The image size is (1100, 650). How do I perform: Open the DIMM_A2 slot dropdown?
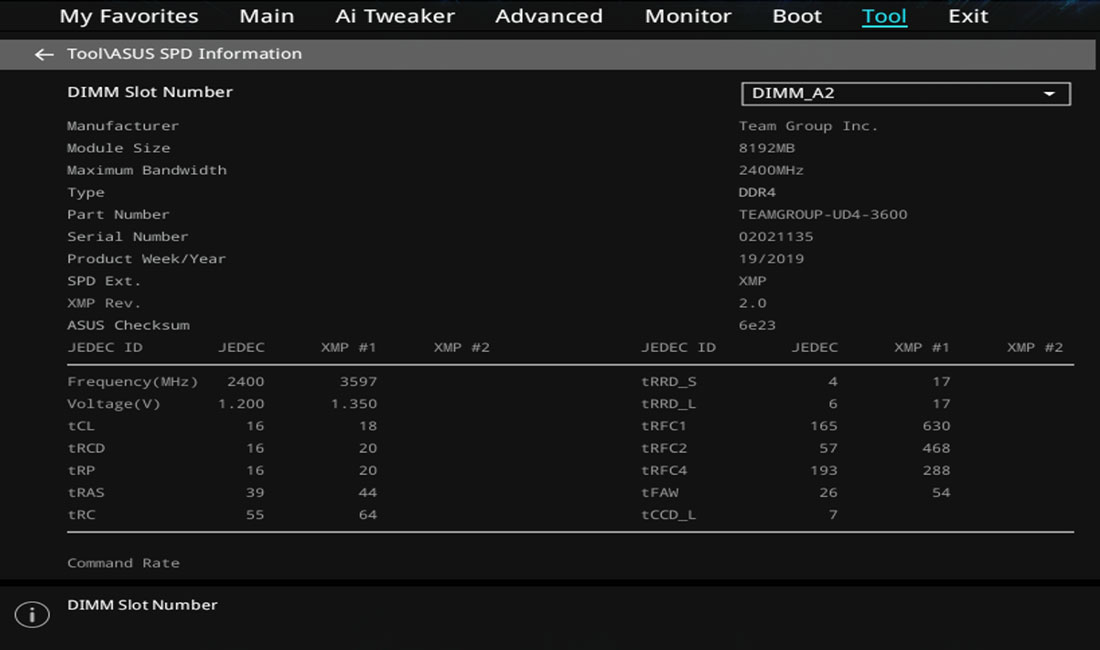click(906, 93)
